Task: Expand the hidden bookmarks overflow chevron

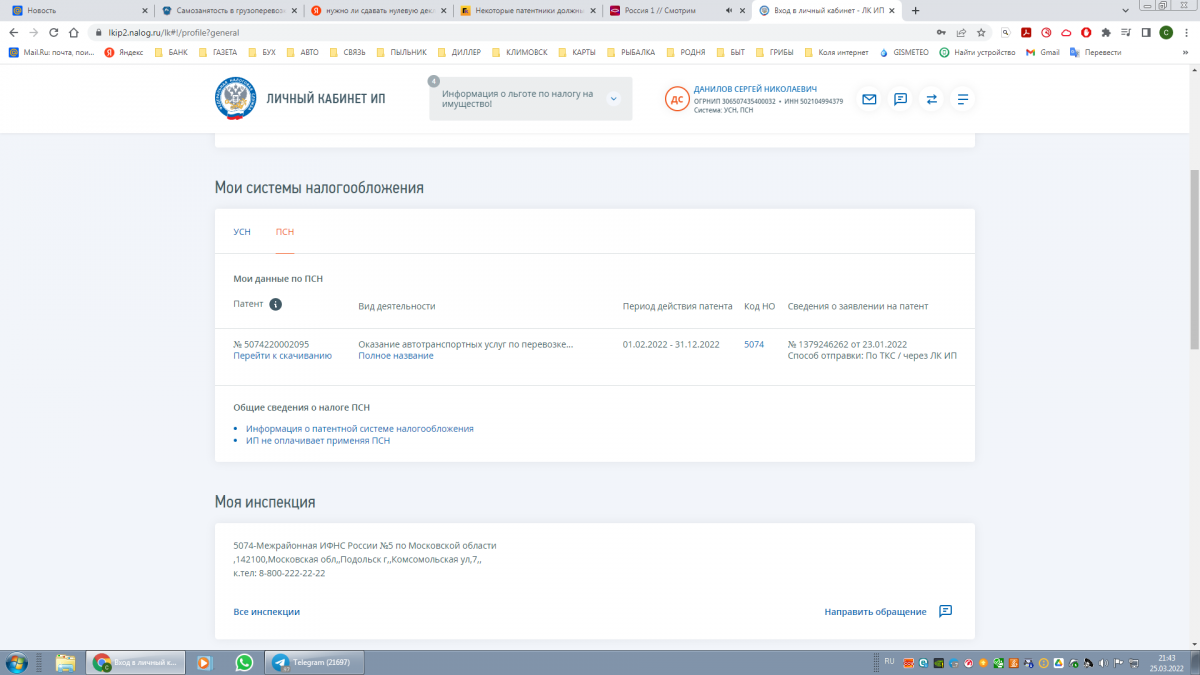Action: click(x=1185, y=52)
